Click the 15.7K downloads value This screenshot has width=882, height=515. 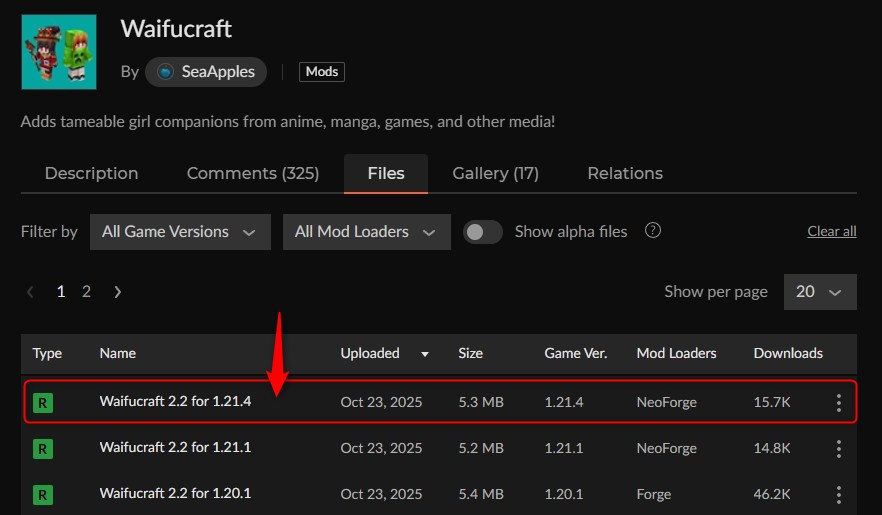click(772, 402)
